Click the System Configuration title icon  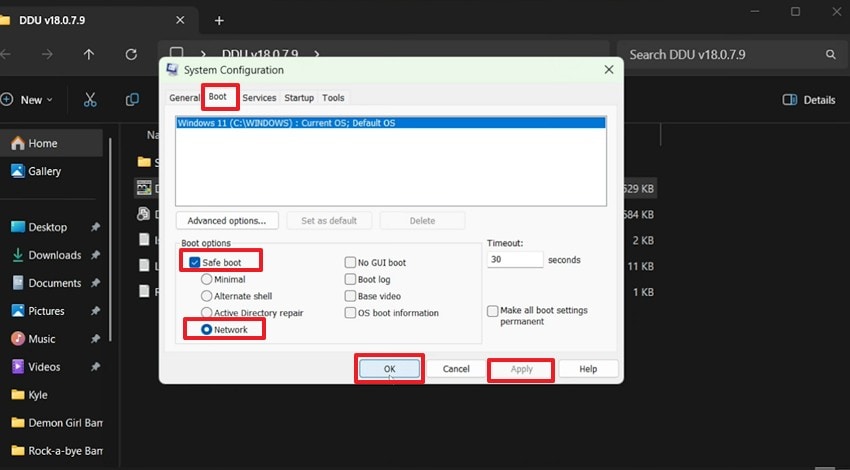coord(172,70)
